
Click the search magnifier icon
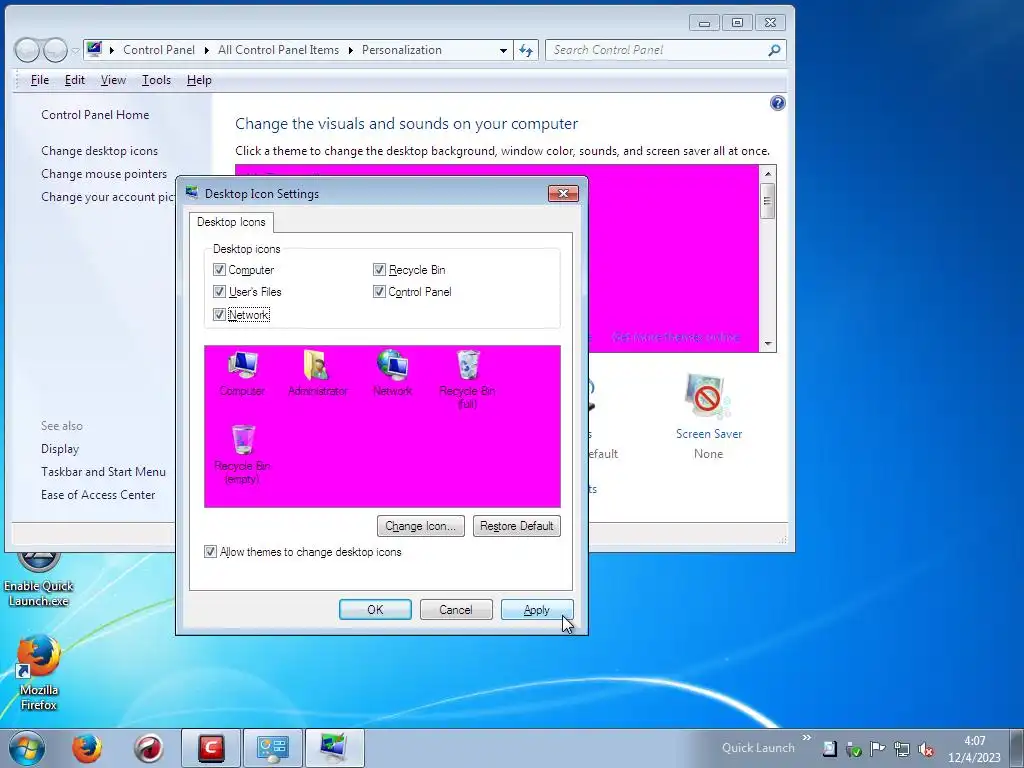pos(774,50)
